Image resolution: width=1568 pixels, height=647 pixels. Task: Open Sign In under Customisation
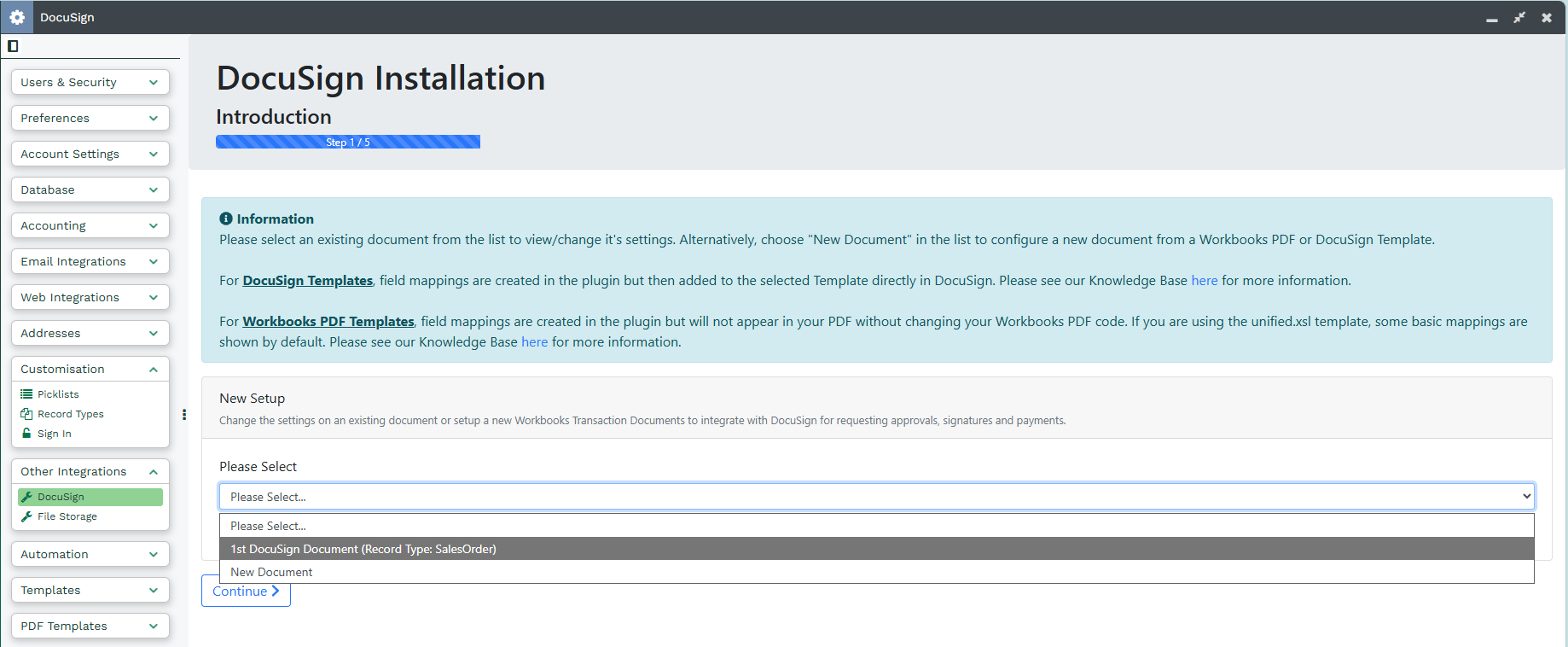[55, 434]
